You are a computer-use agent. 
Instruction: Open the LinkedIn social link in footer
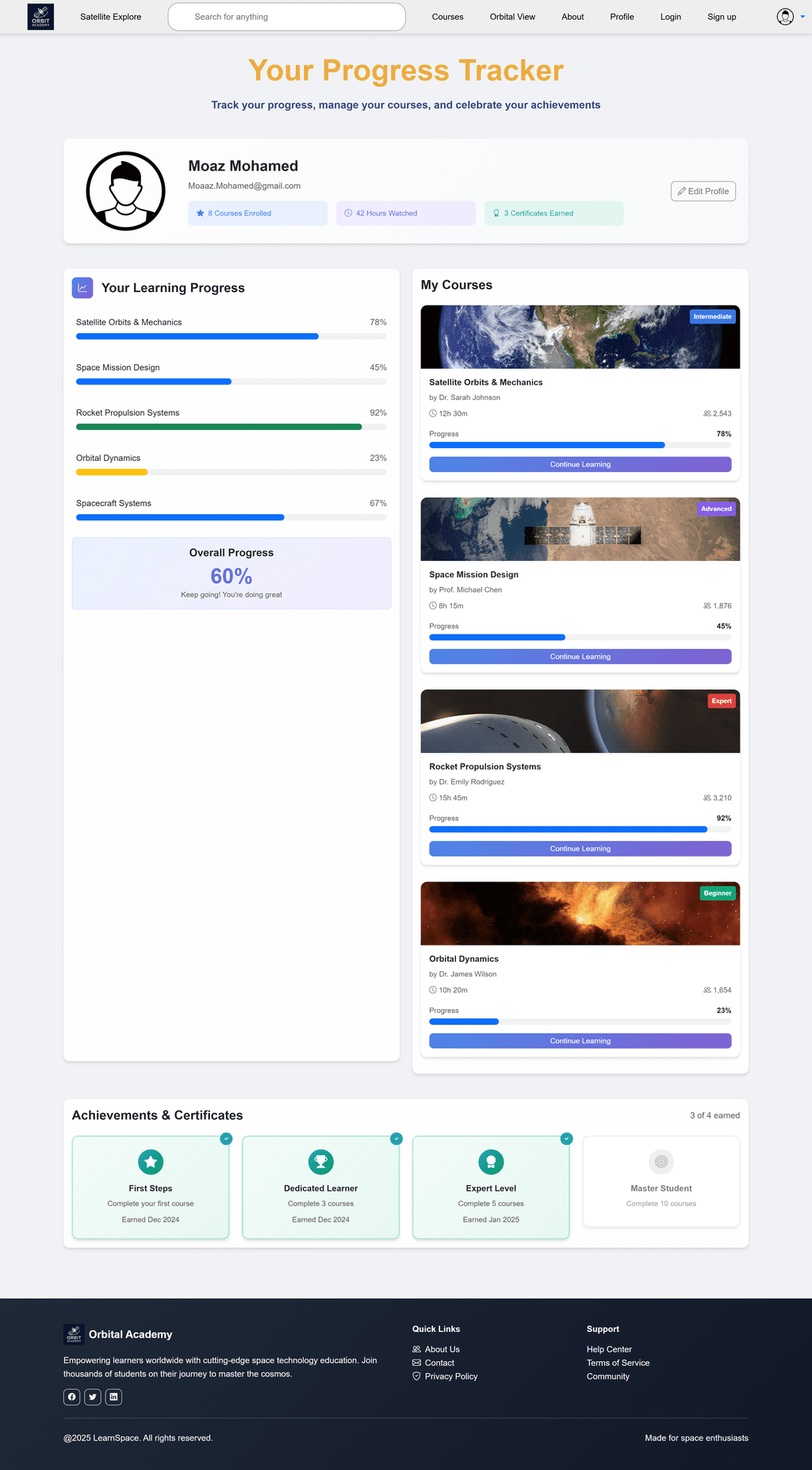pyautogui.click(x=114, y=1397)
